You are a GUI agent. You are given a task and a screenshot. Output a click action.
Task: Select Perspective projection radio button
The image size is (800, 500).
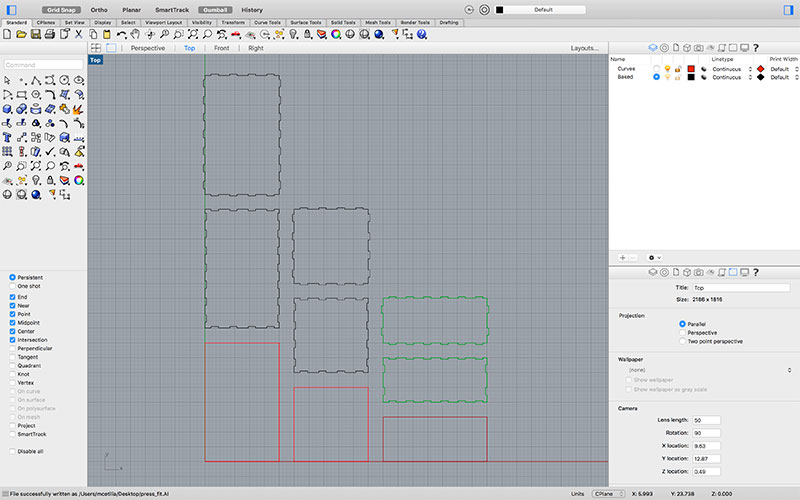click(x=682, y=333)
